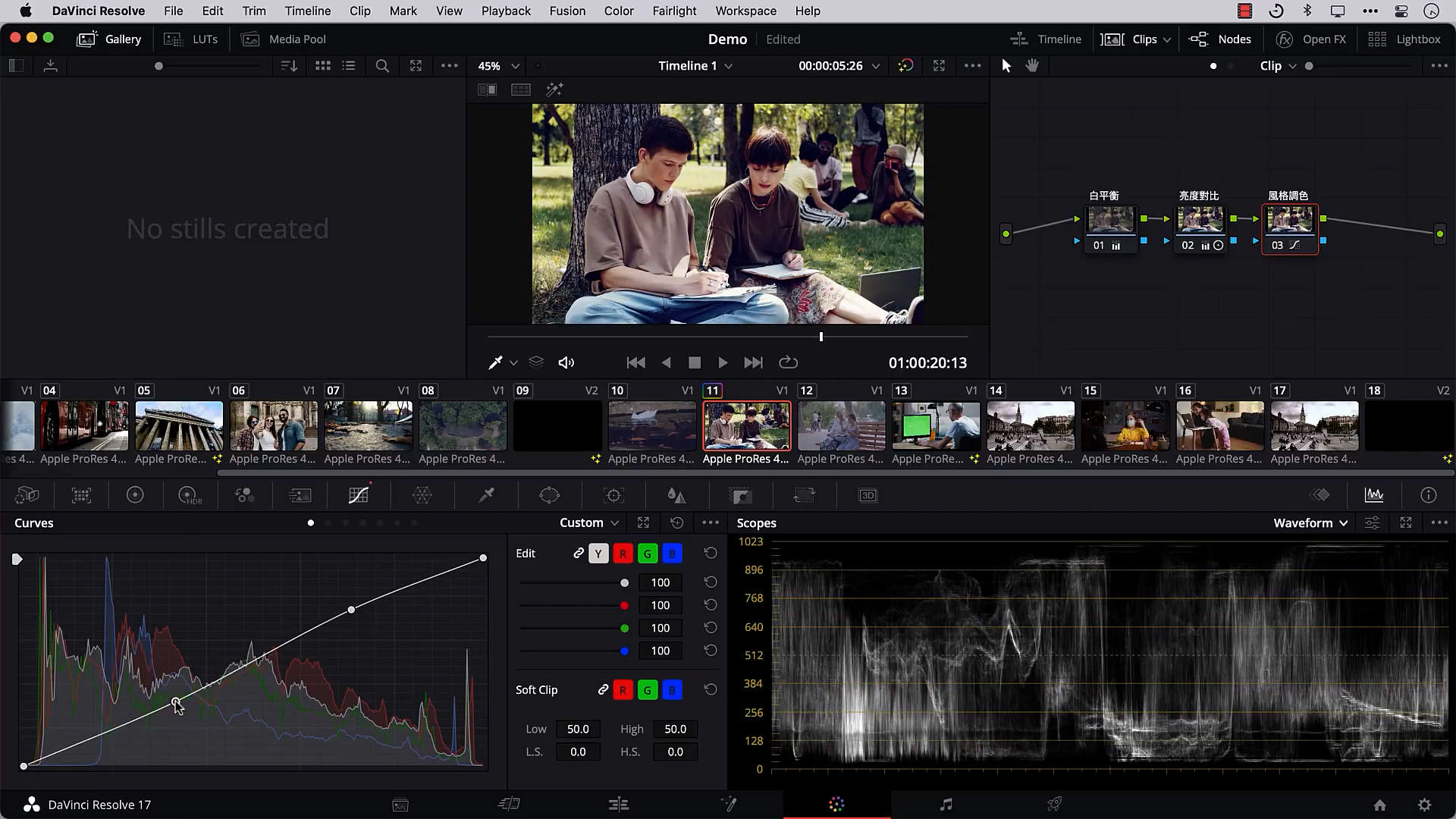The width and height of the screenshot is (1456, 819).
Task: Open the Power Window palette icon
Action: click(x=549, y=495)
